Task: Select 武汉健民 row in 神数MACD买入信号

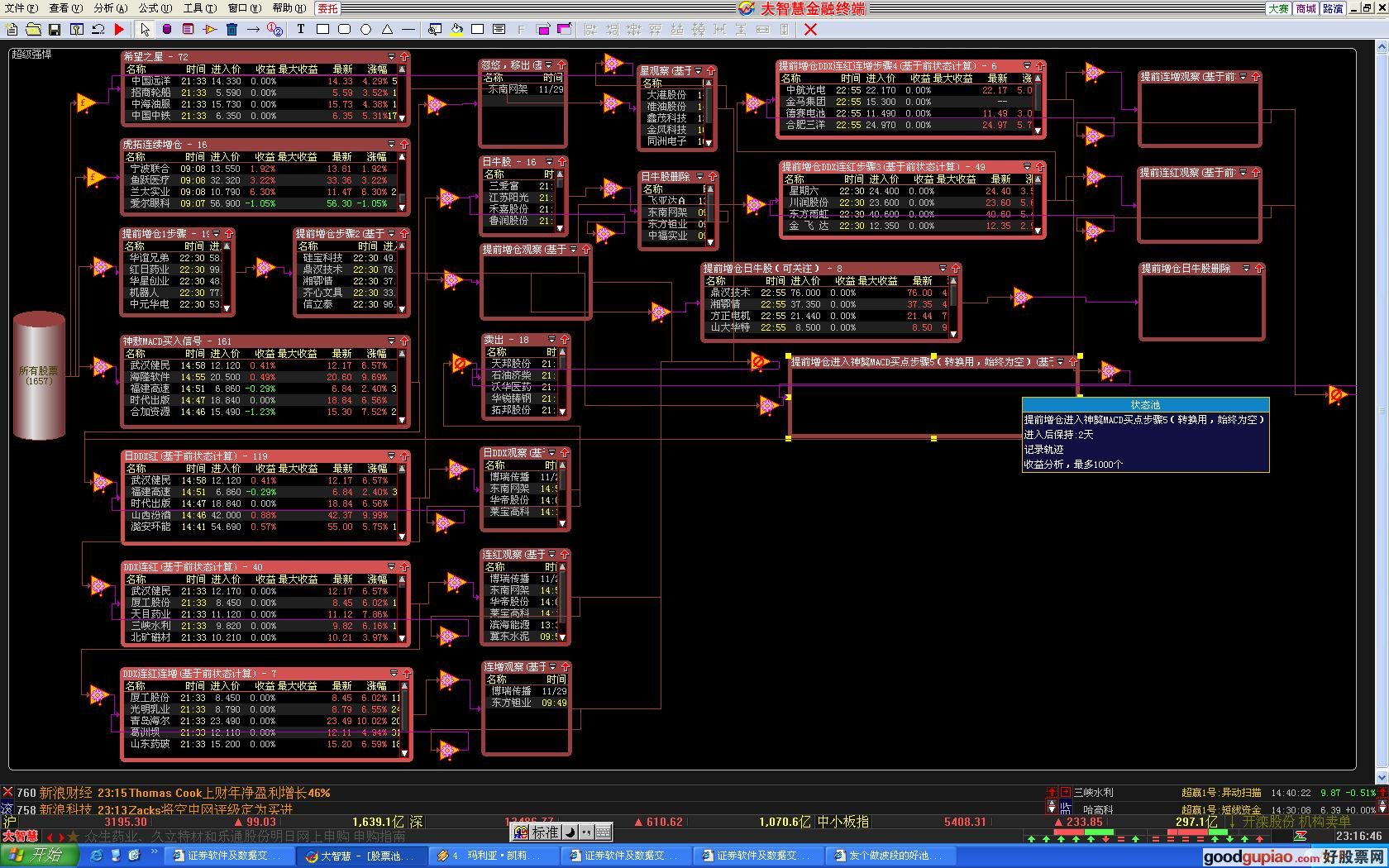Action: [x=262, y=365]
